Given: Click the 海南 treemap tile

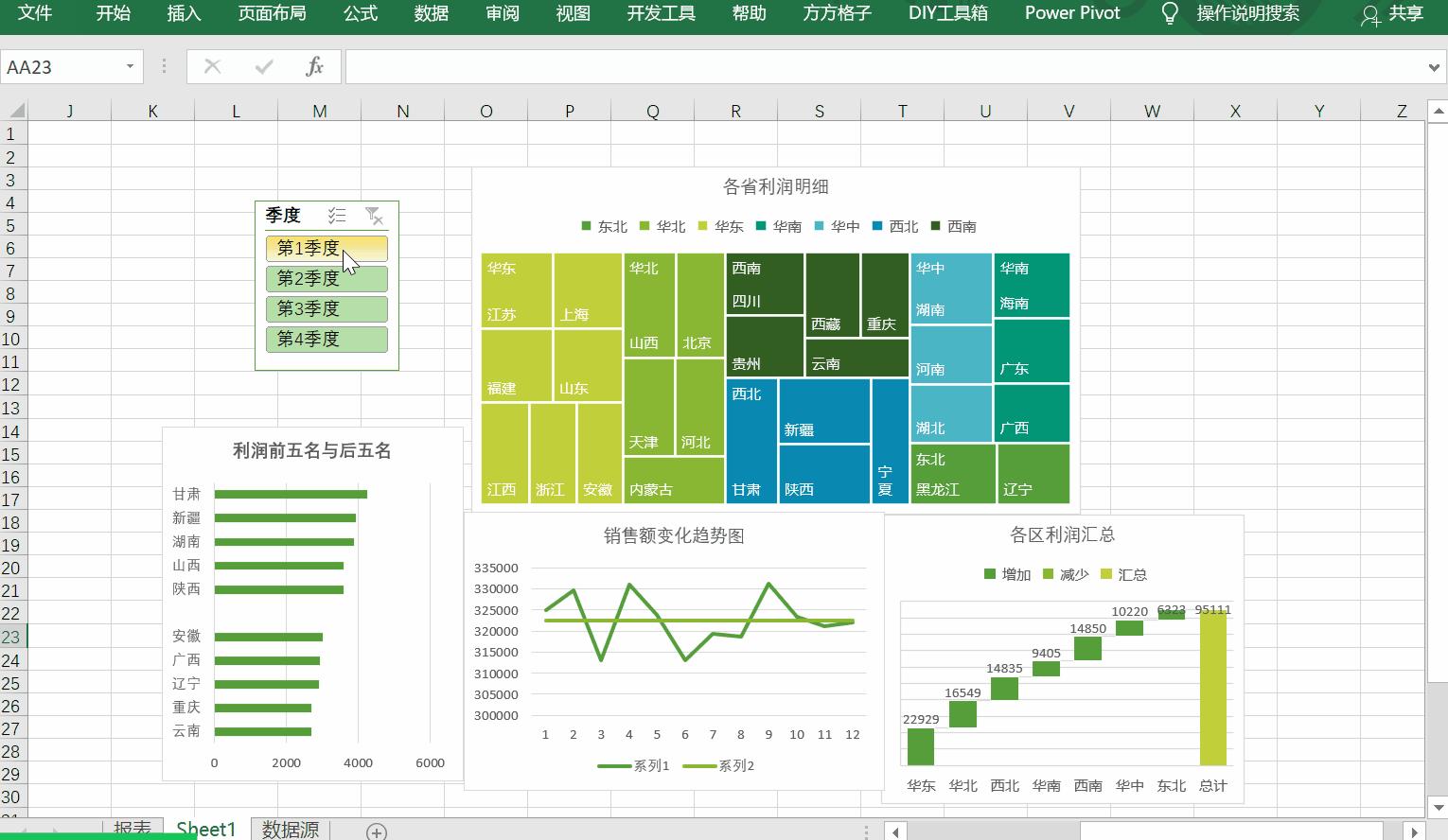Looking at the screenshot, I should tap(1032, 285).
